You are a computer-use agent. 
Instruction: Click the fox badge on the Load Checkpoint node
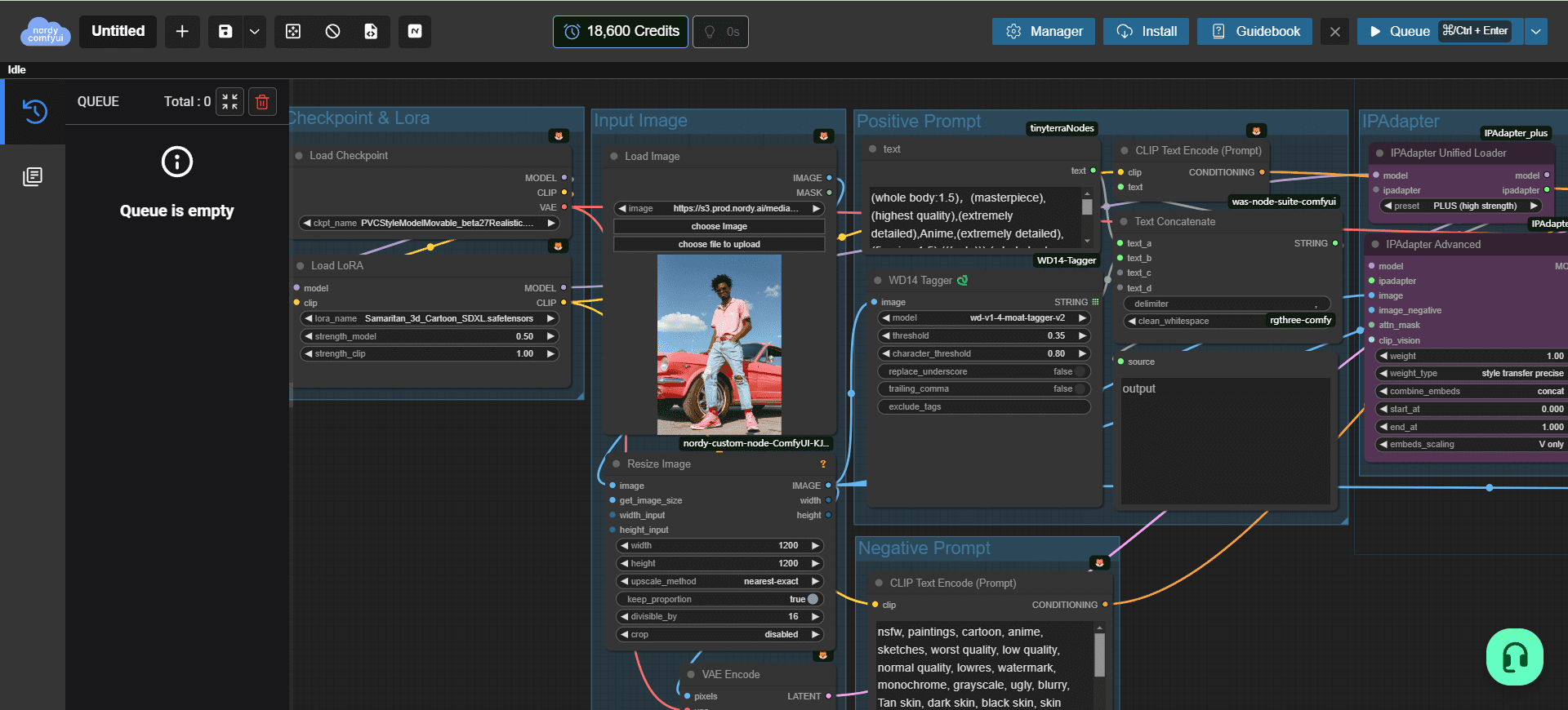pos(559,136)
